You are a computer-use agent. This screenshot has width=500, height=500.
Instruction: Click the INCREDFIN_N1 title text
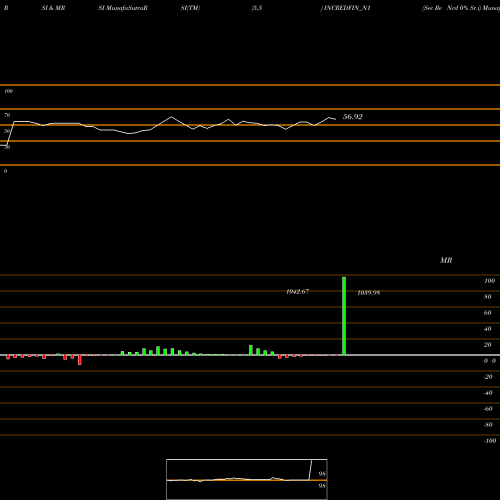click(347, 8)
